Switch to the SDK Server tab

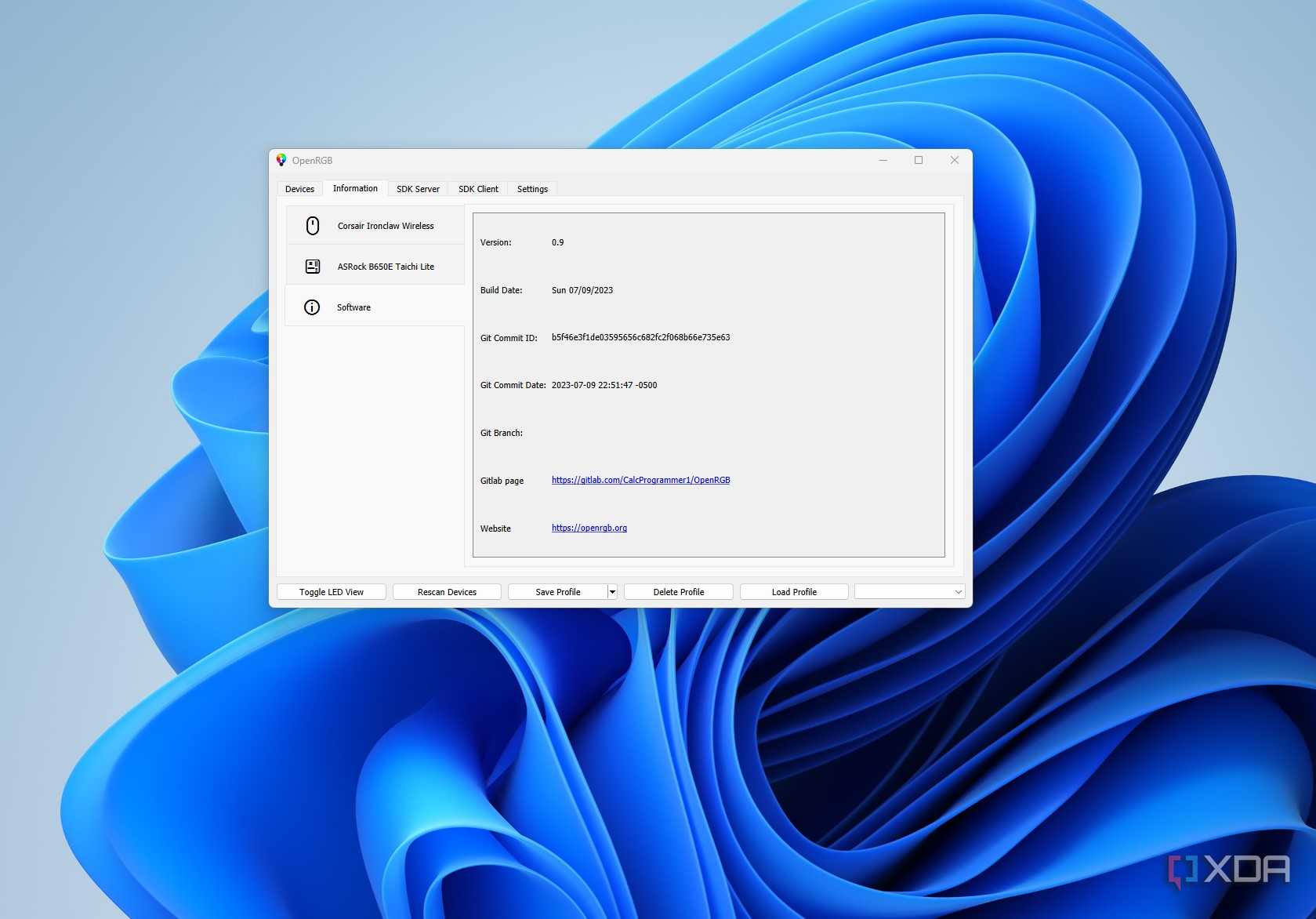pyautogui.click(x=418, y=189)
